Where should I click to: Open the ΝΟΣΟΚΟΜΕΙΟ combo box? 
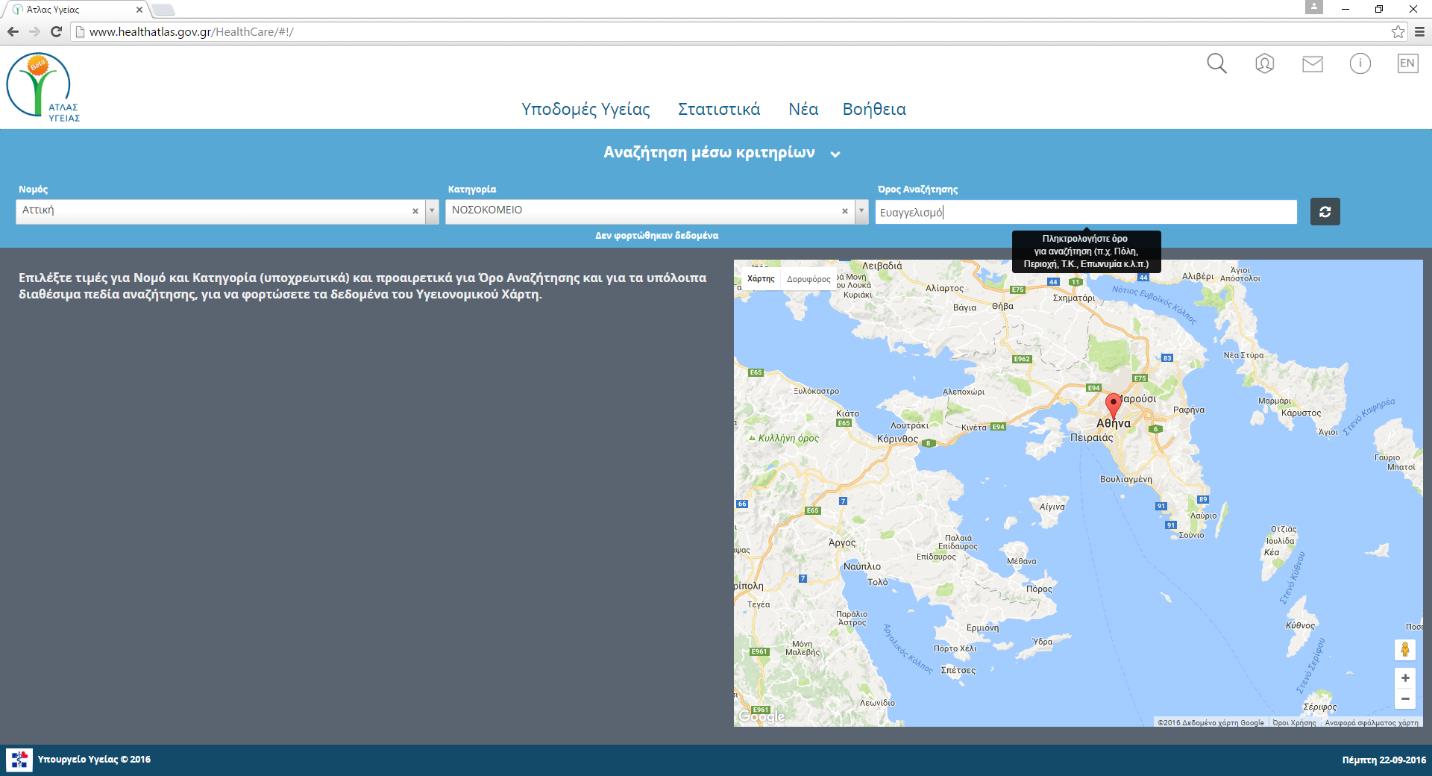pos(657,211)
